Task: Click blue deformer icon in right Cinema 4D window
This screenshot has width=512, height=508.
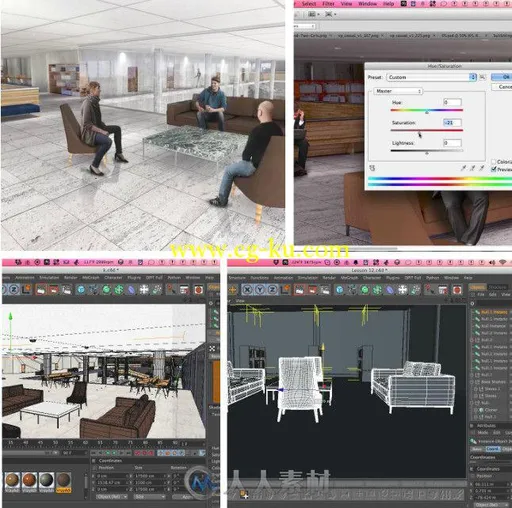Action: tap(390, 290)
